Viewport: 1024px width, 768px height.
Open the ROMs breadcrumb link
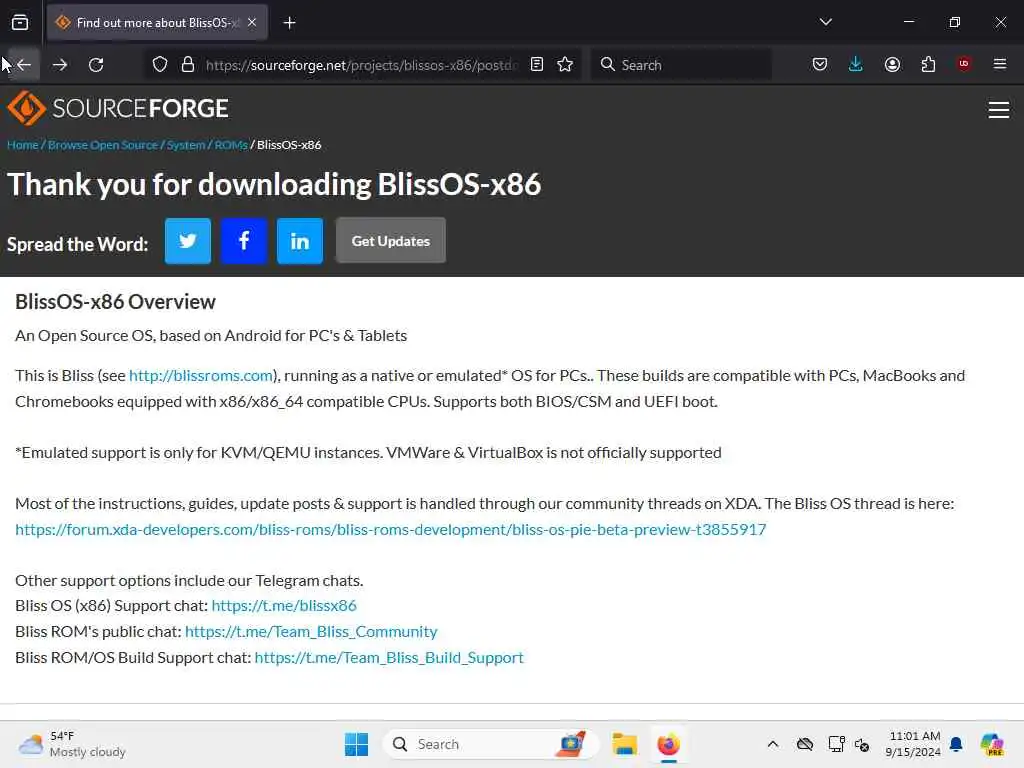coord(231,145)
